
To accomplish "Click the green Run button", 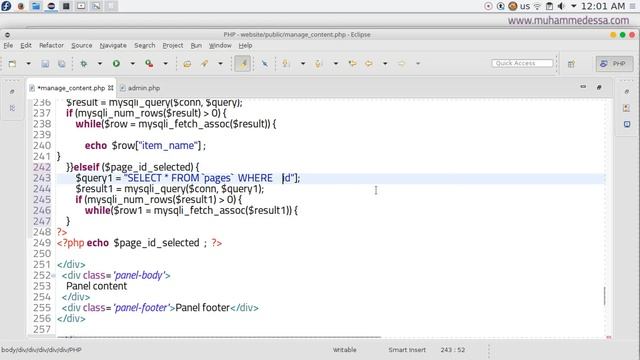I will point(116,64).
